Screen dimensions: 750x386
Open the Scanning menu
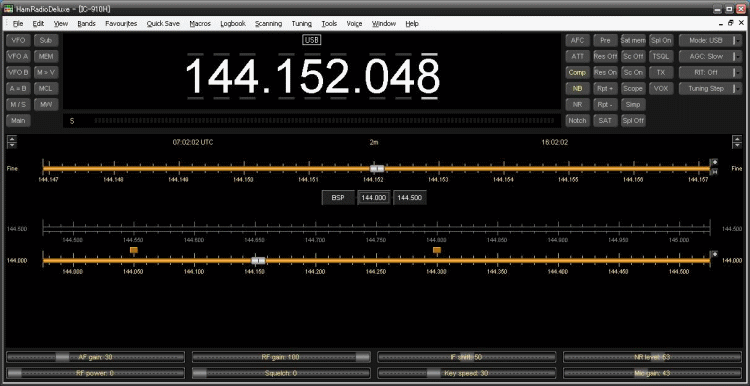(x=268, y=23)
